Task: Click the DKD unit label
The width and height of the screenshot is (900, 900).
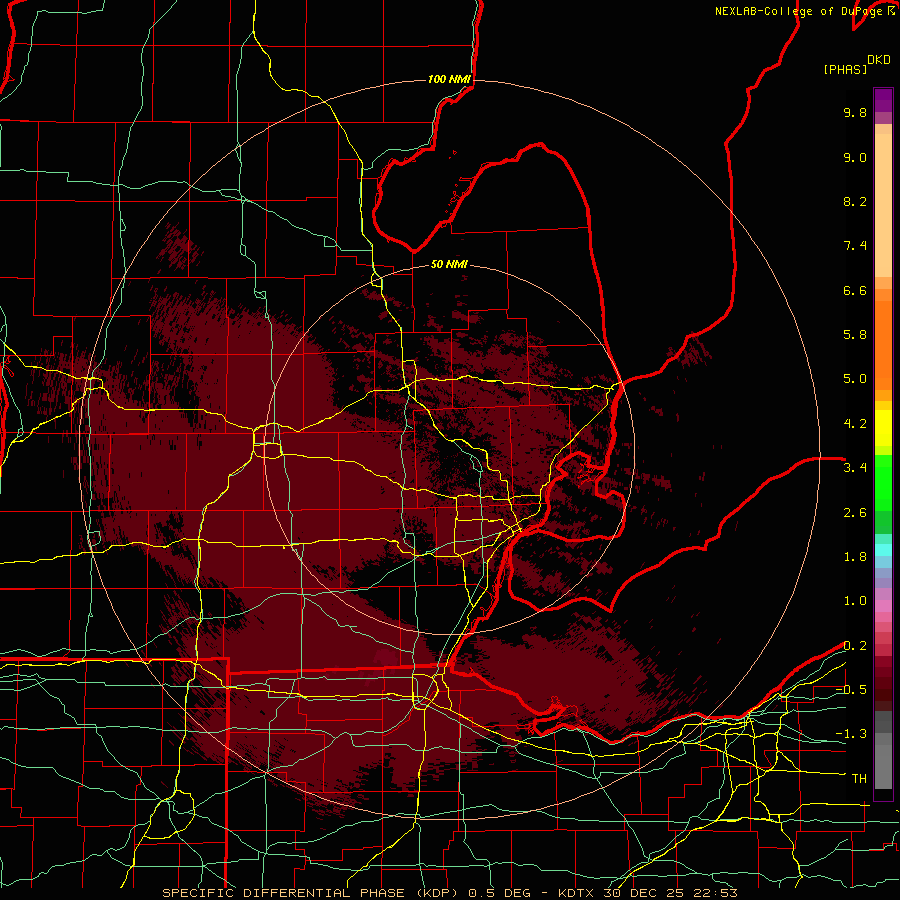Action: click(x=879, y=60)
